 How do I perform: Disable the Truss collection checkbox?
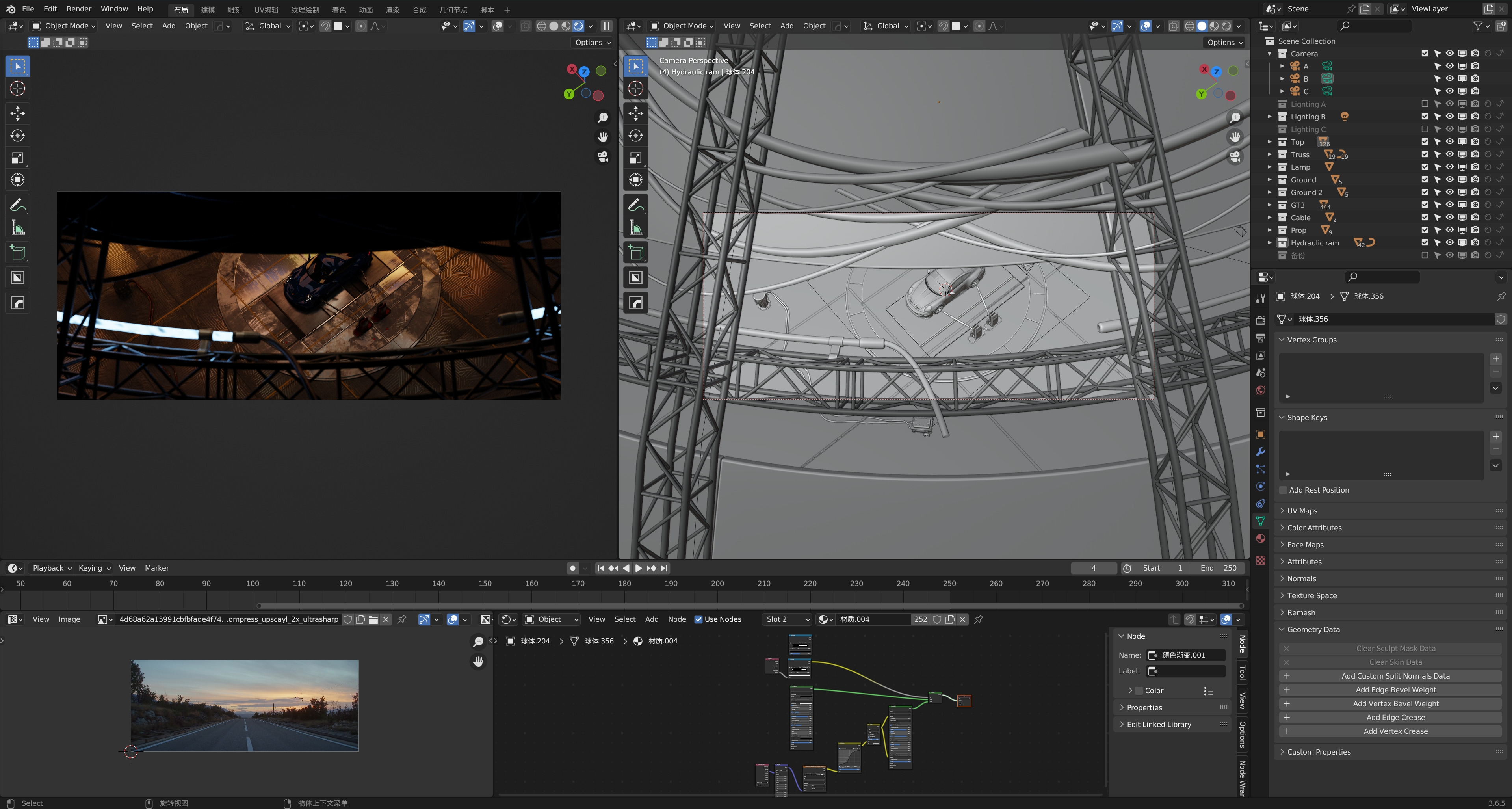[1425, 154]
